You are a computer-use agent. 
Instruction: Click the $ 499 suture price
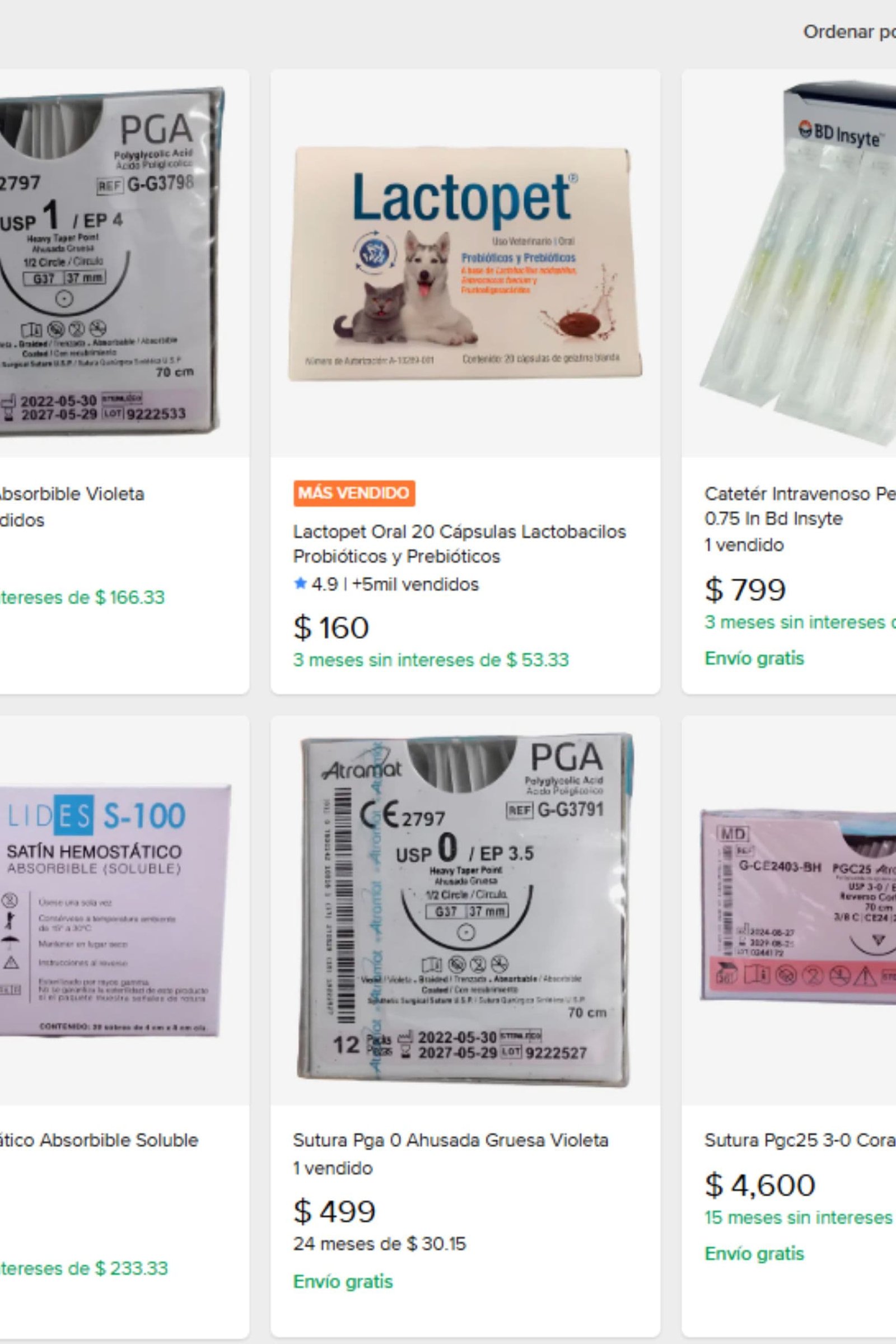point(334,1211)
